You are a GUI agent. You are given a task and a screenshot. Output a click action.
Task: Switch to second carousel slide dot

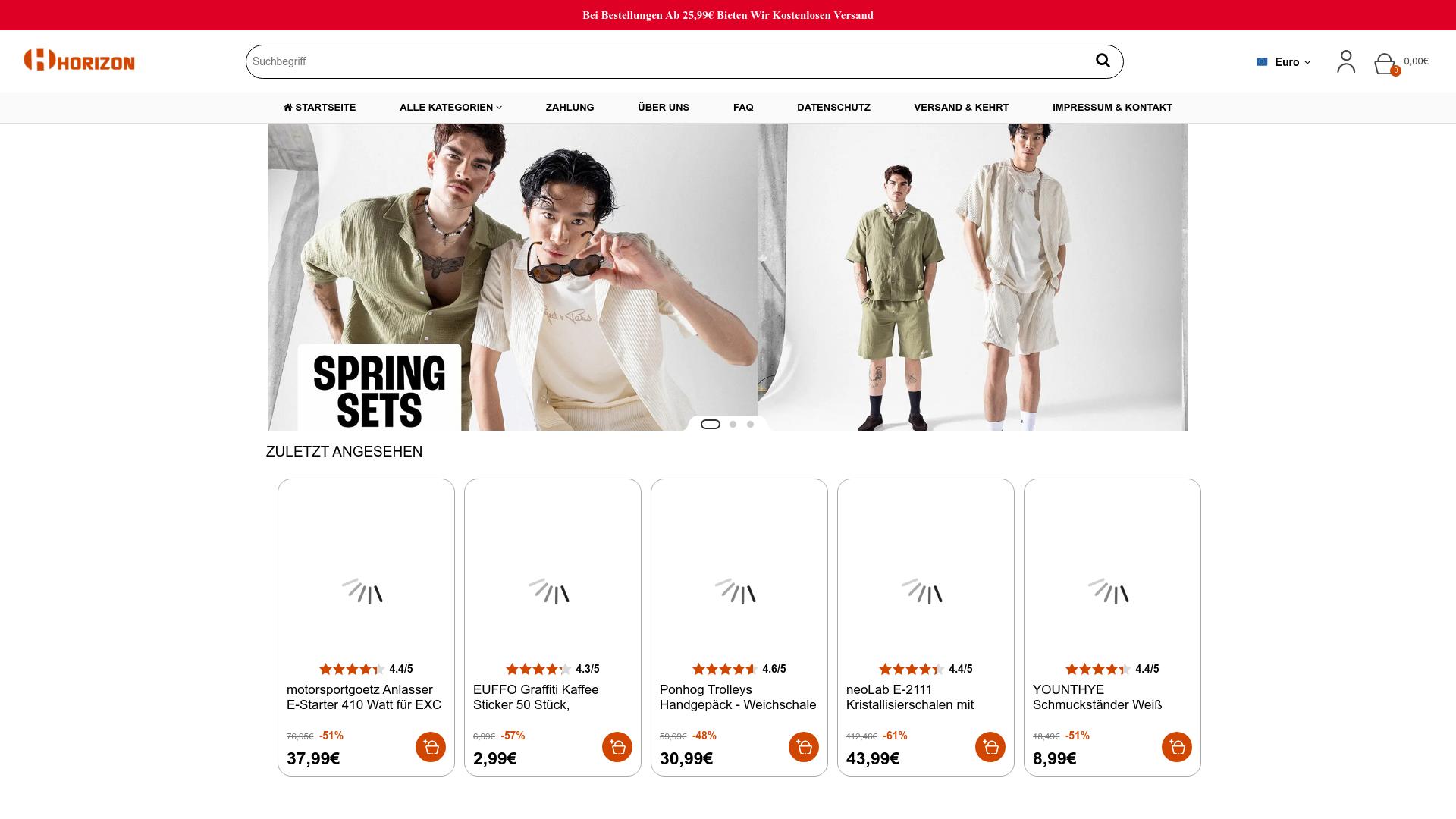click(733, 424)
